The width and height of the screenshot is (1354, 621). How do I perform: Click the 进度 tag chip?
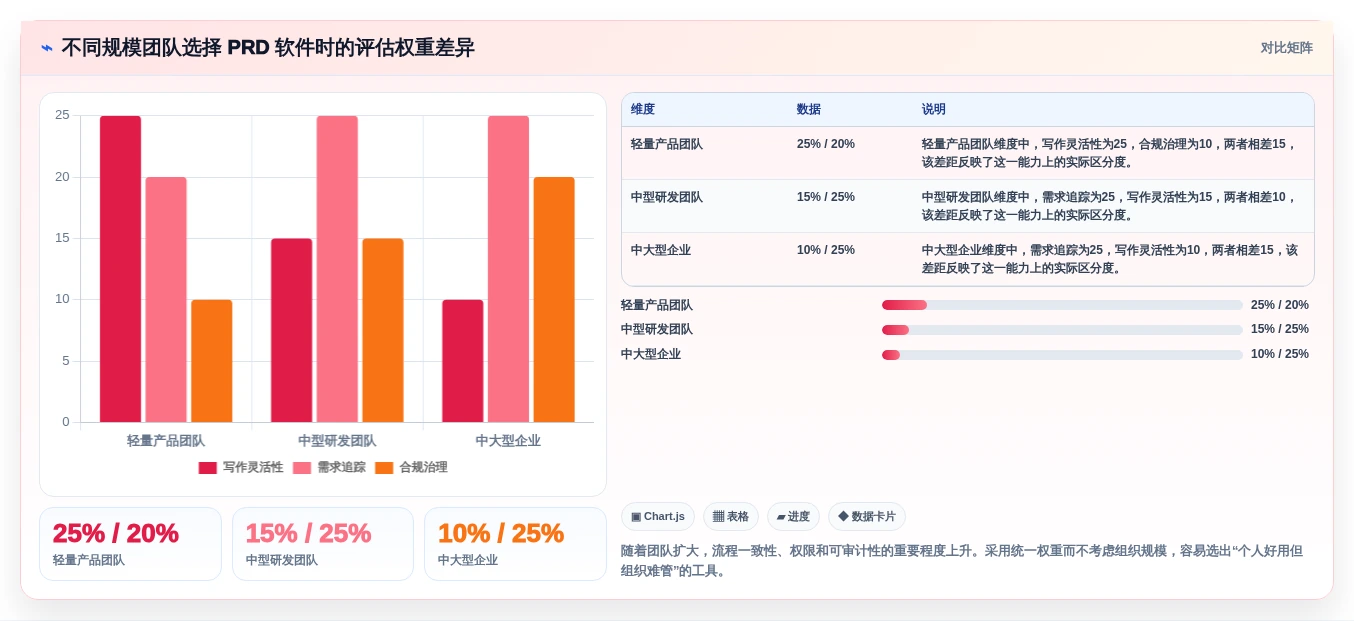pos(793,517)
